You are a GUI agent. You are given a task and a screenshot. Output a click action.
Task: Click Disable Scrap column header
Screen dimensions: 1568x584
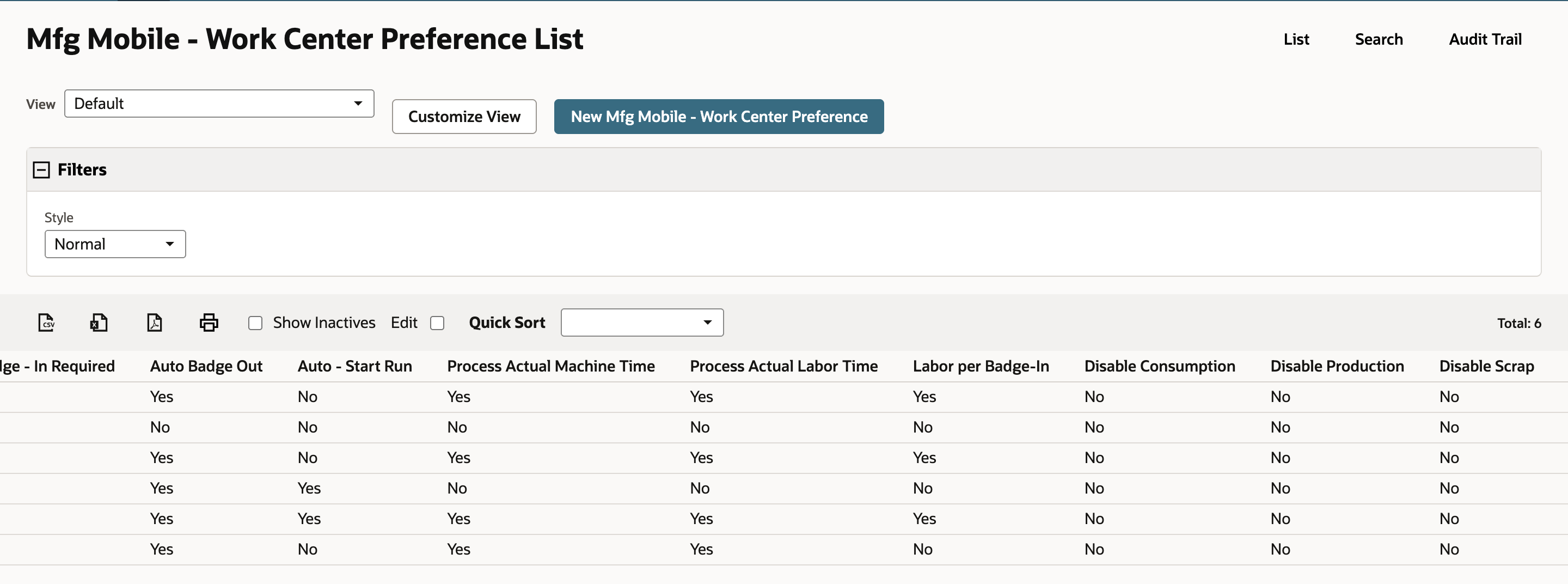[x=1486, y=366]
